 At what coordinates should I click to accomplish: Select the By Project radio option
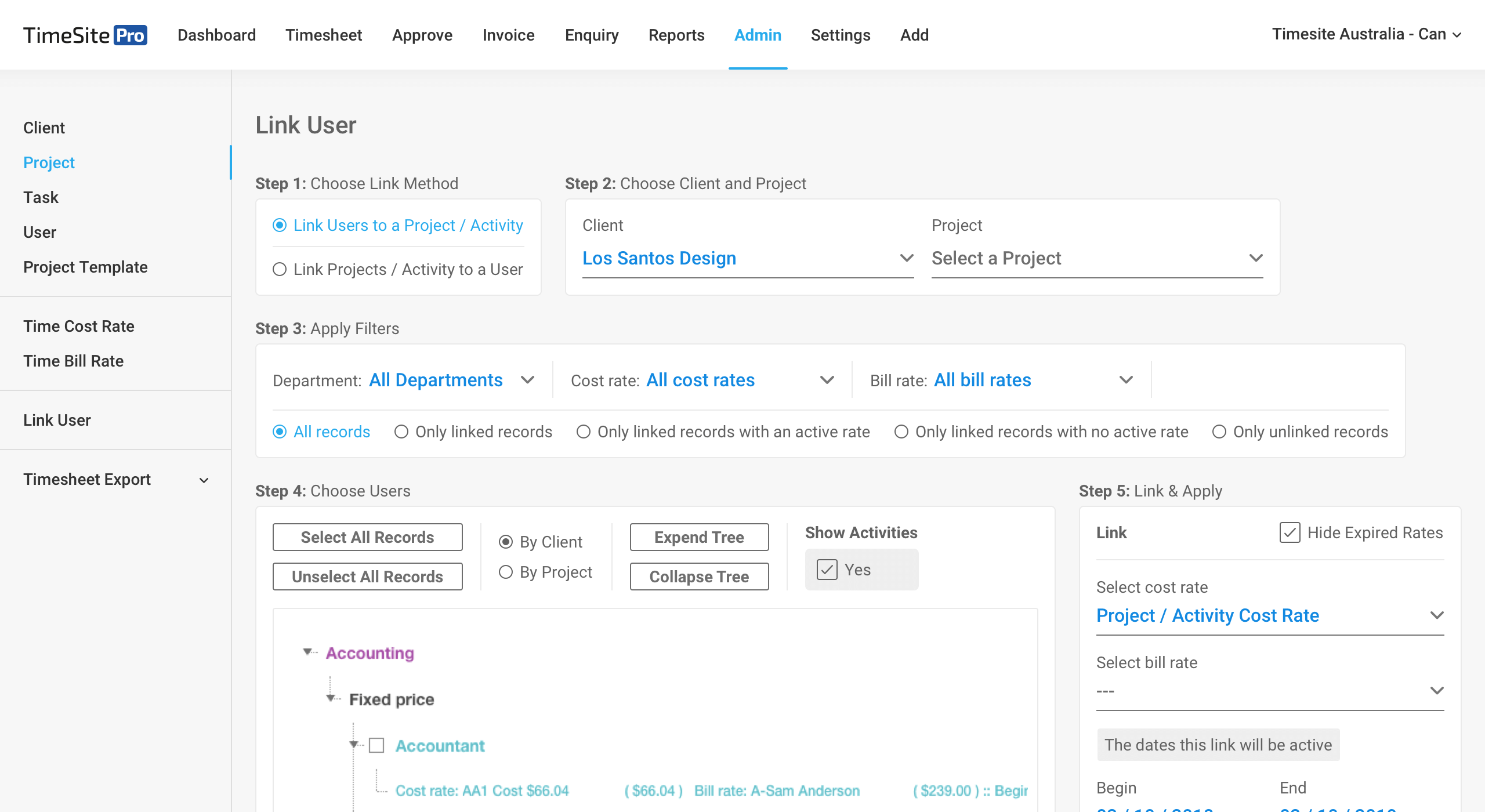coord(506,572)
